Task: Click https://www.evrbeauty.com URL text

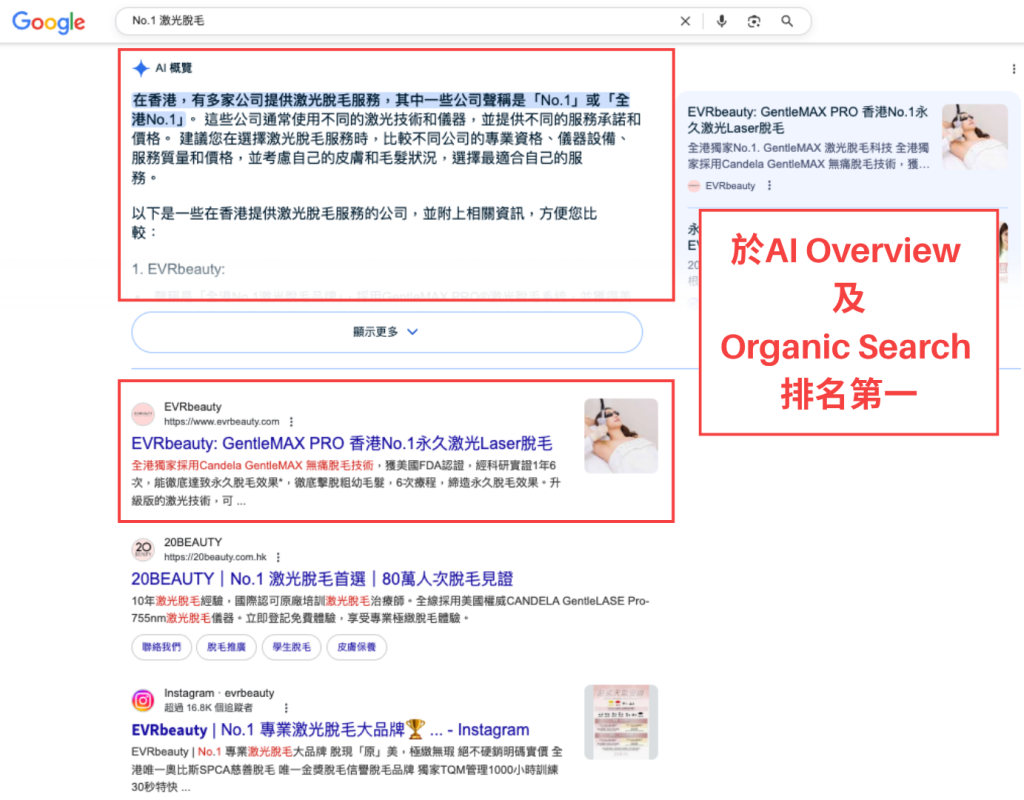Action: (x=221, y=422)
